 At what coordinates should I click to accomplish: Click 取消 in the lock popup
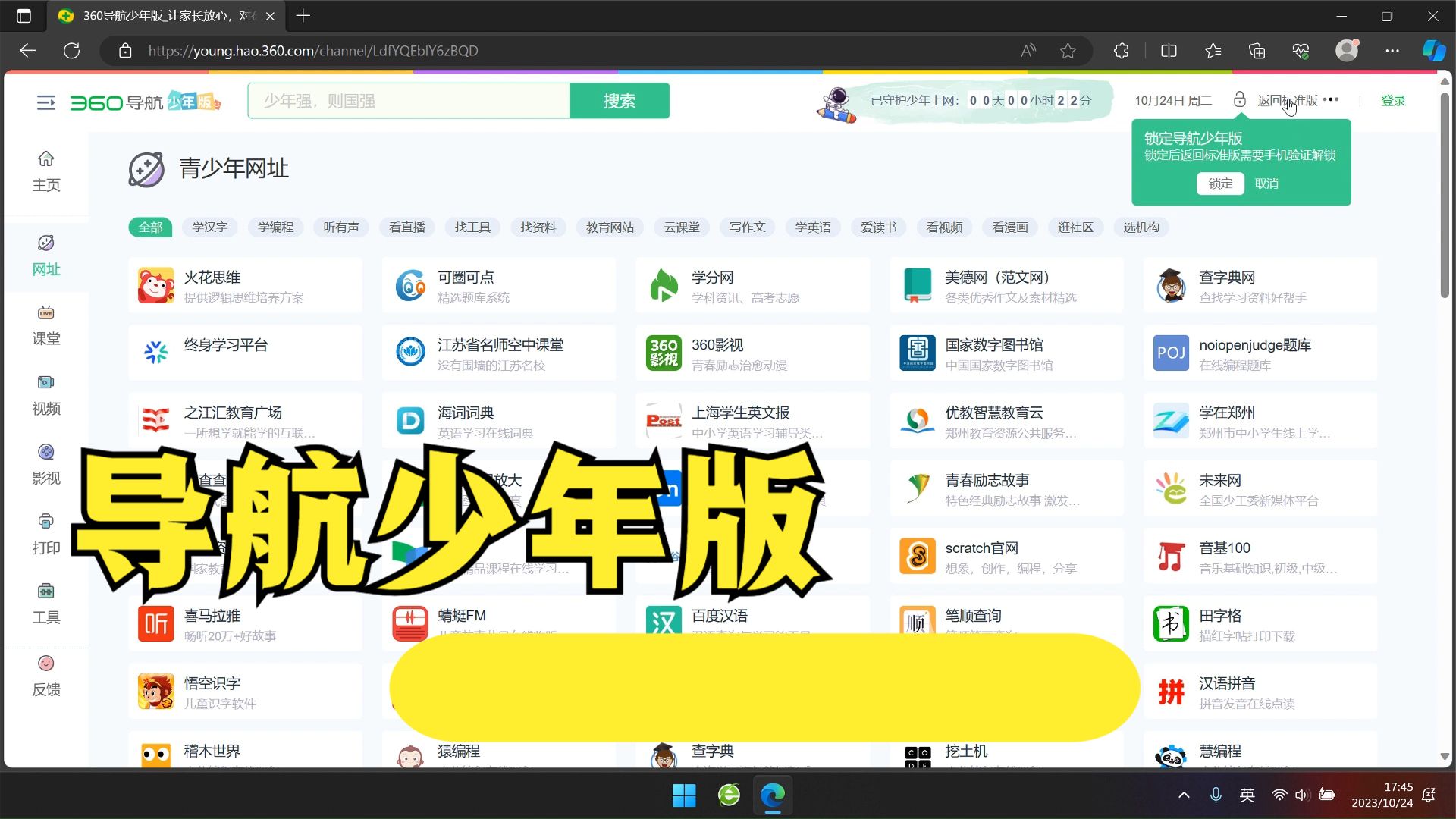pos(1266,184)
